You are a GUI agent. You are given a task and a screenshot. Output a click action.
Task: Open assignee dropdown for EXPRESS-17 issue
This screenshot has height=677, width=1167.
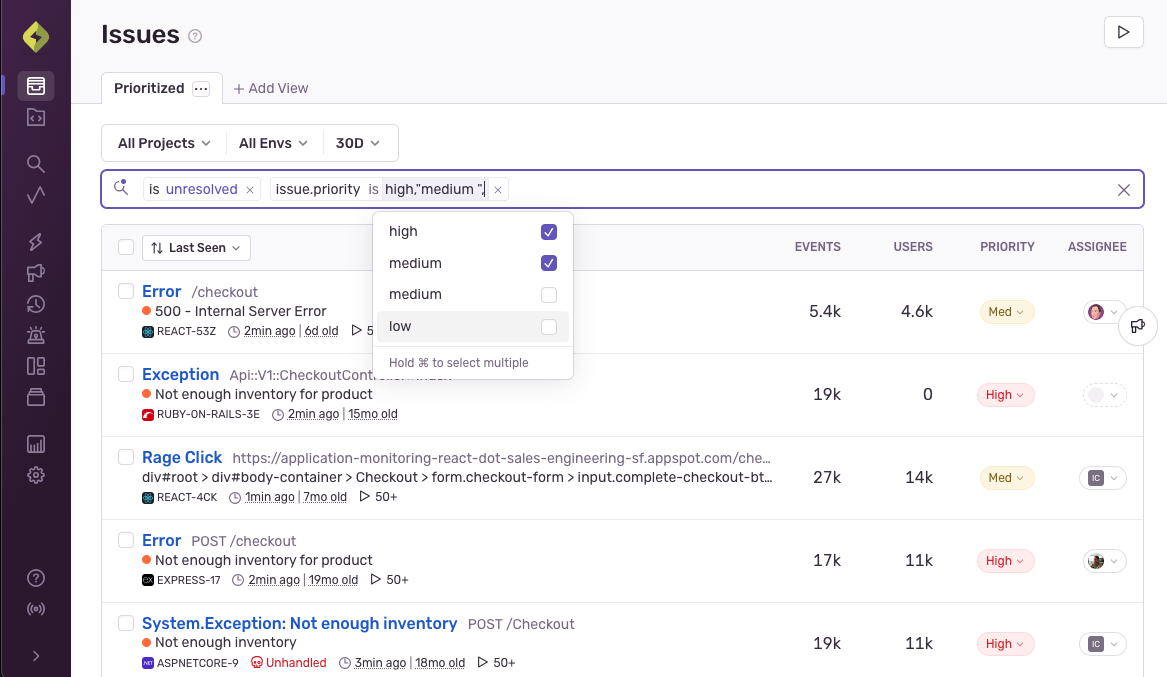(1103, 561)
